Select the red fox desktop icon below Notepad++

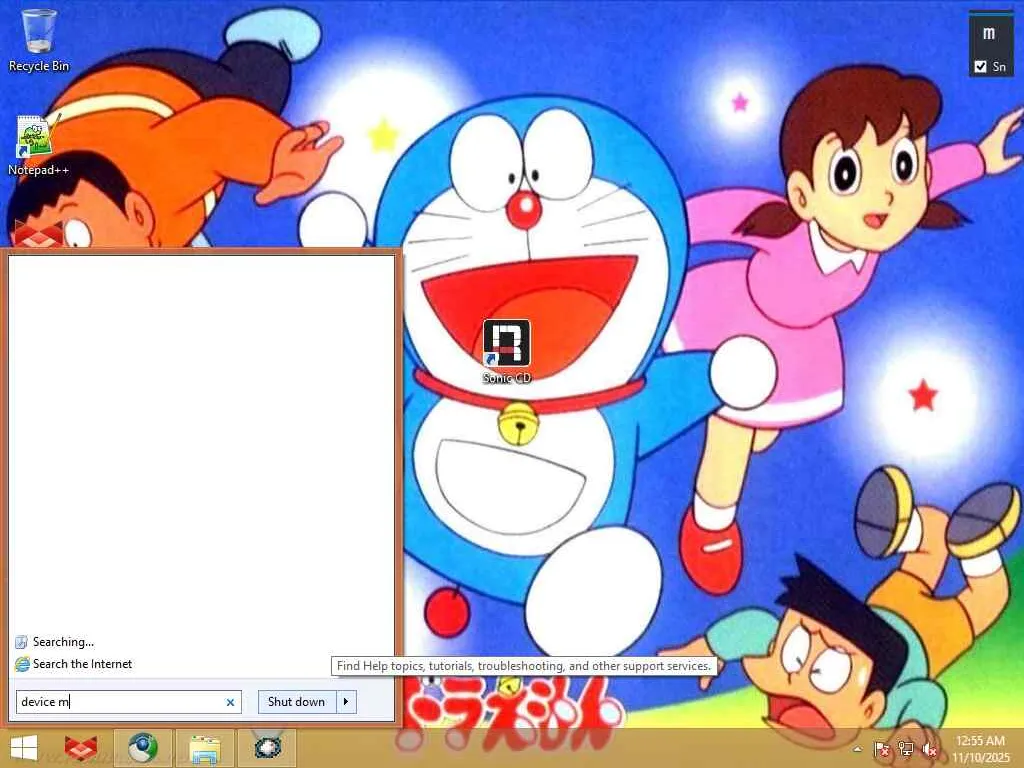39,234
